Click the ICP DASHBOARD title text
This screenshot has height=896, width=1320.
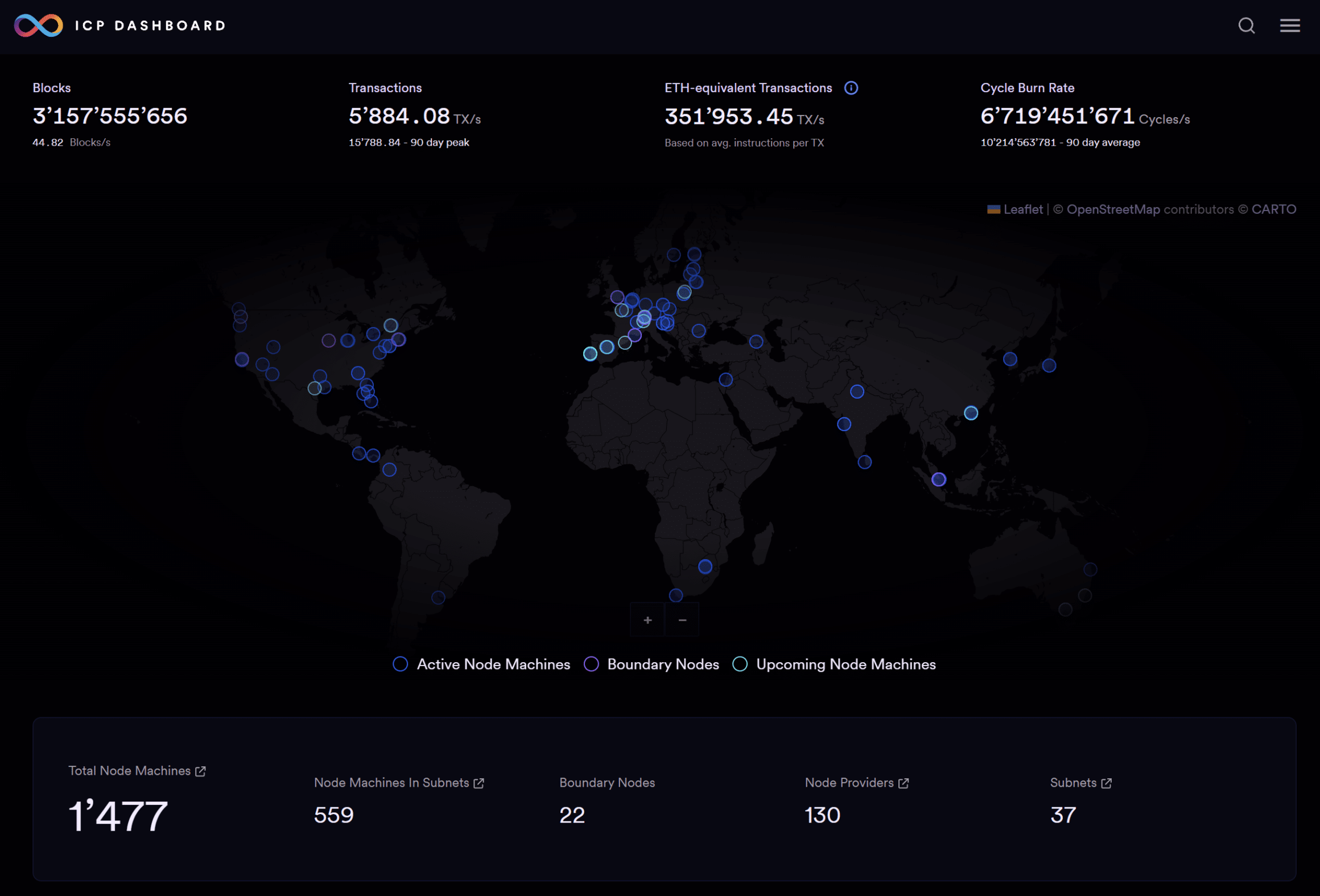click(x=150, y=26)
